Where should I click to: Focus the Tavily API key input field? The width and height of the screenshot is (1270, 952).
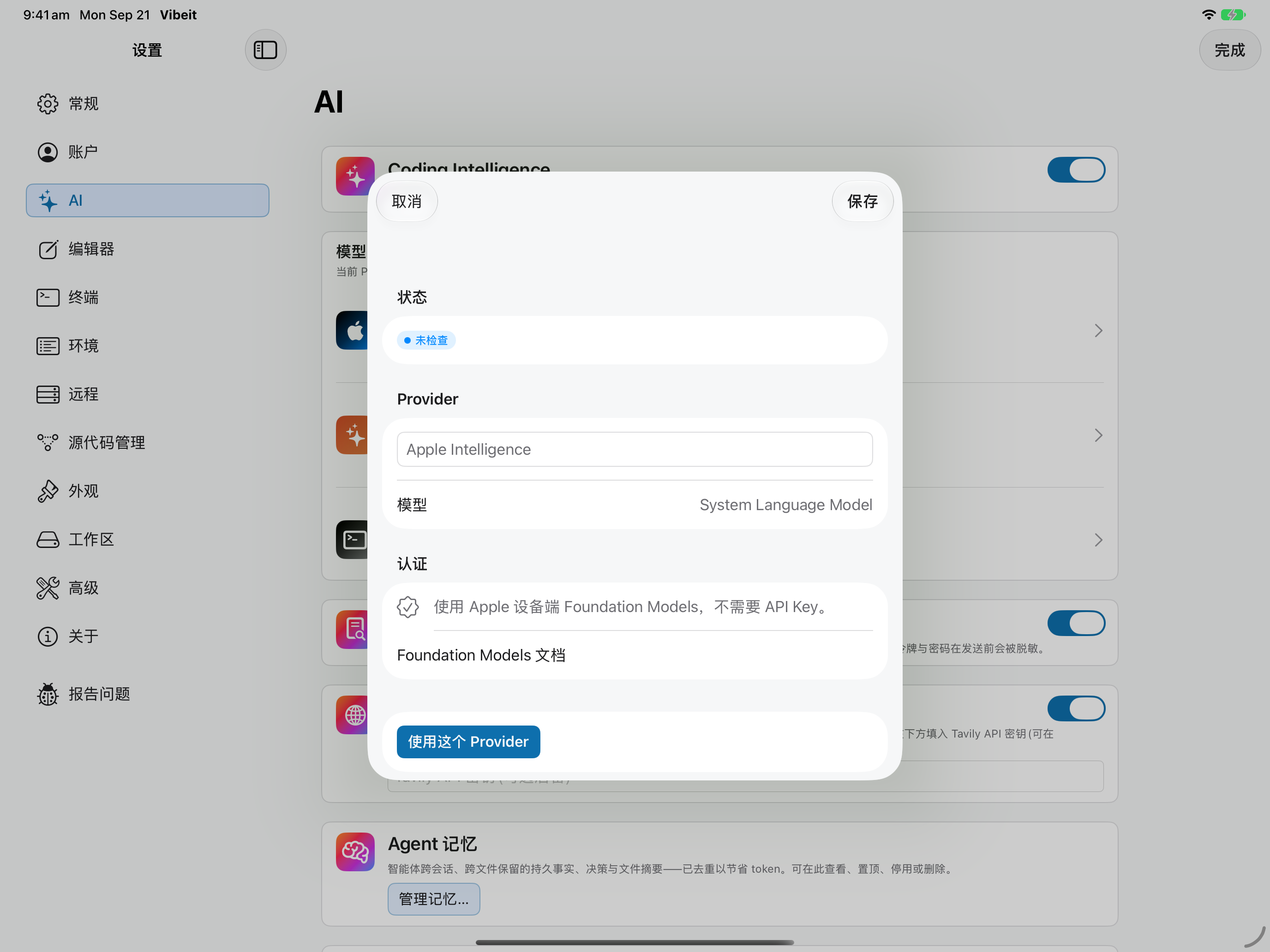pyautogui.click(x=745, y=776)
